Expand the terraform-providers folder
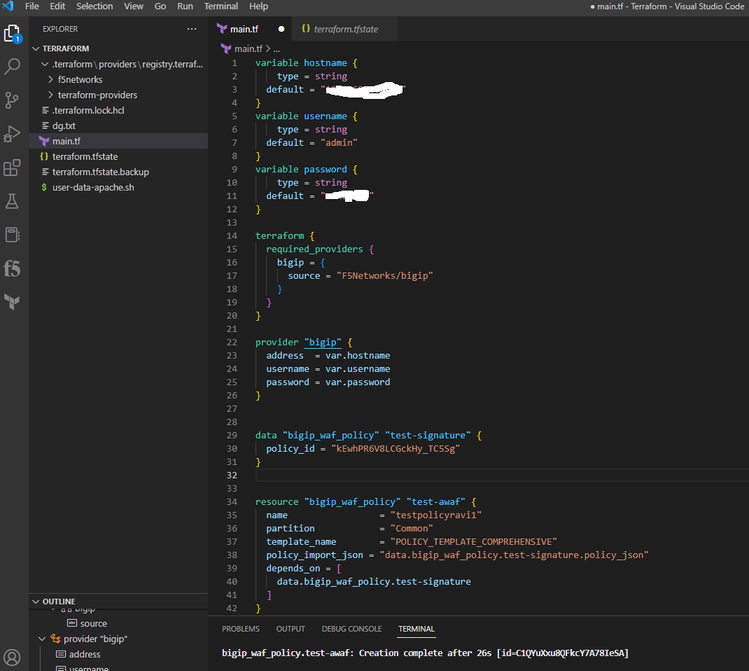 tap(97, 95)
